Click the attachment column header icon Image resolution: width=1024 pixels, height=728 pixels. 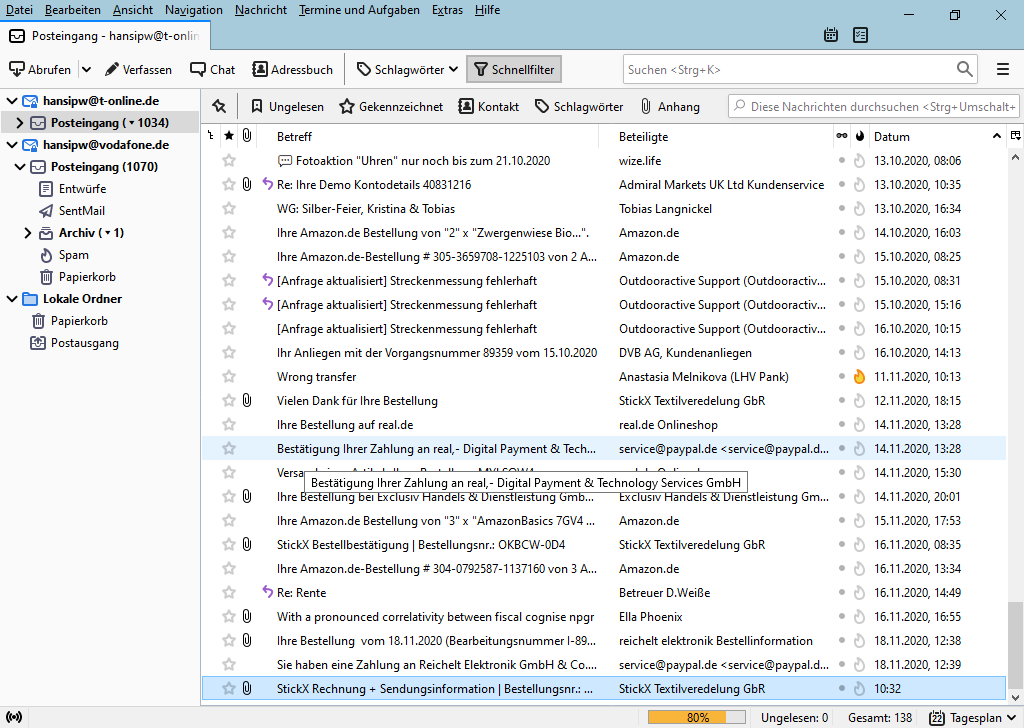[x=247, y=136]
